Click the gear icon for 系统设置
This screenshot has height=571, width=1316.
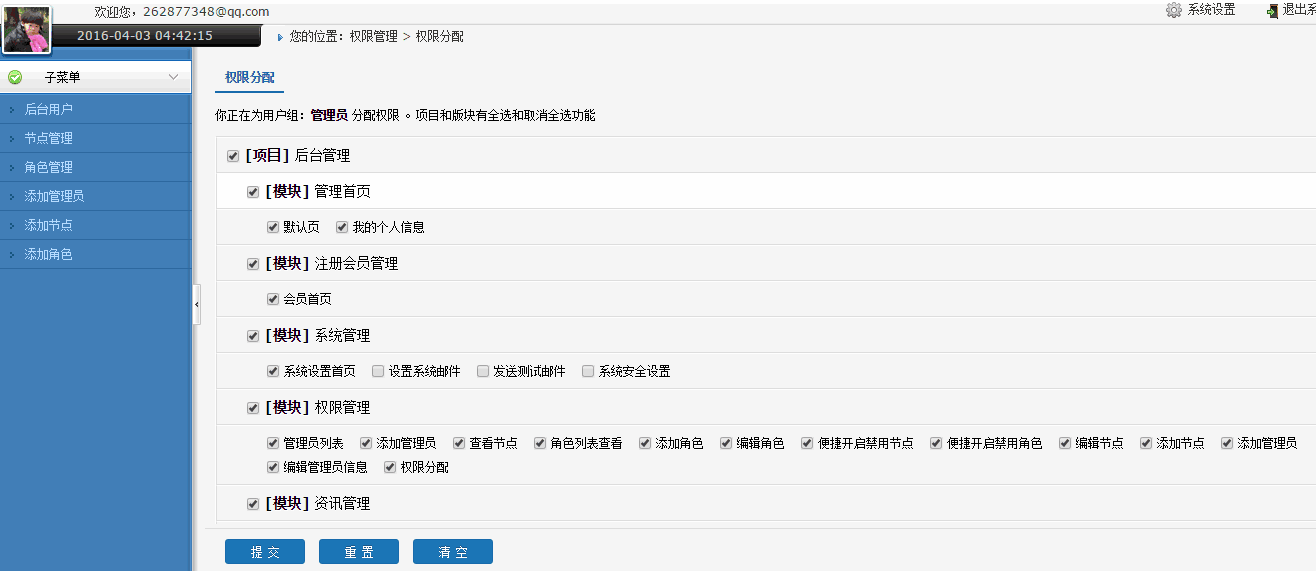tap(1174, 10)
